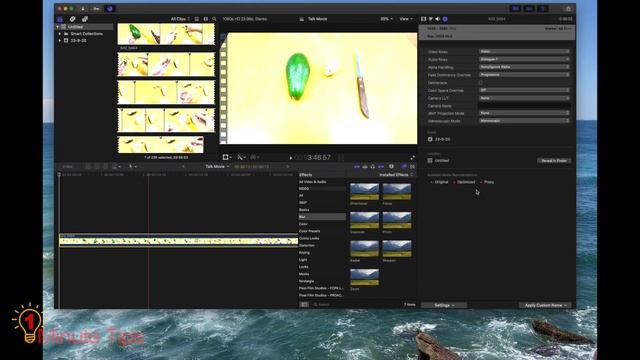This screenshot has height=360, width=640.
Task: Go forward in timeline history
Action: 287,167
